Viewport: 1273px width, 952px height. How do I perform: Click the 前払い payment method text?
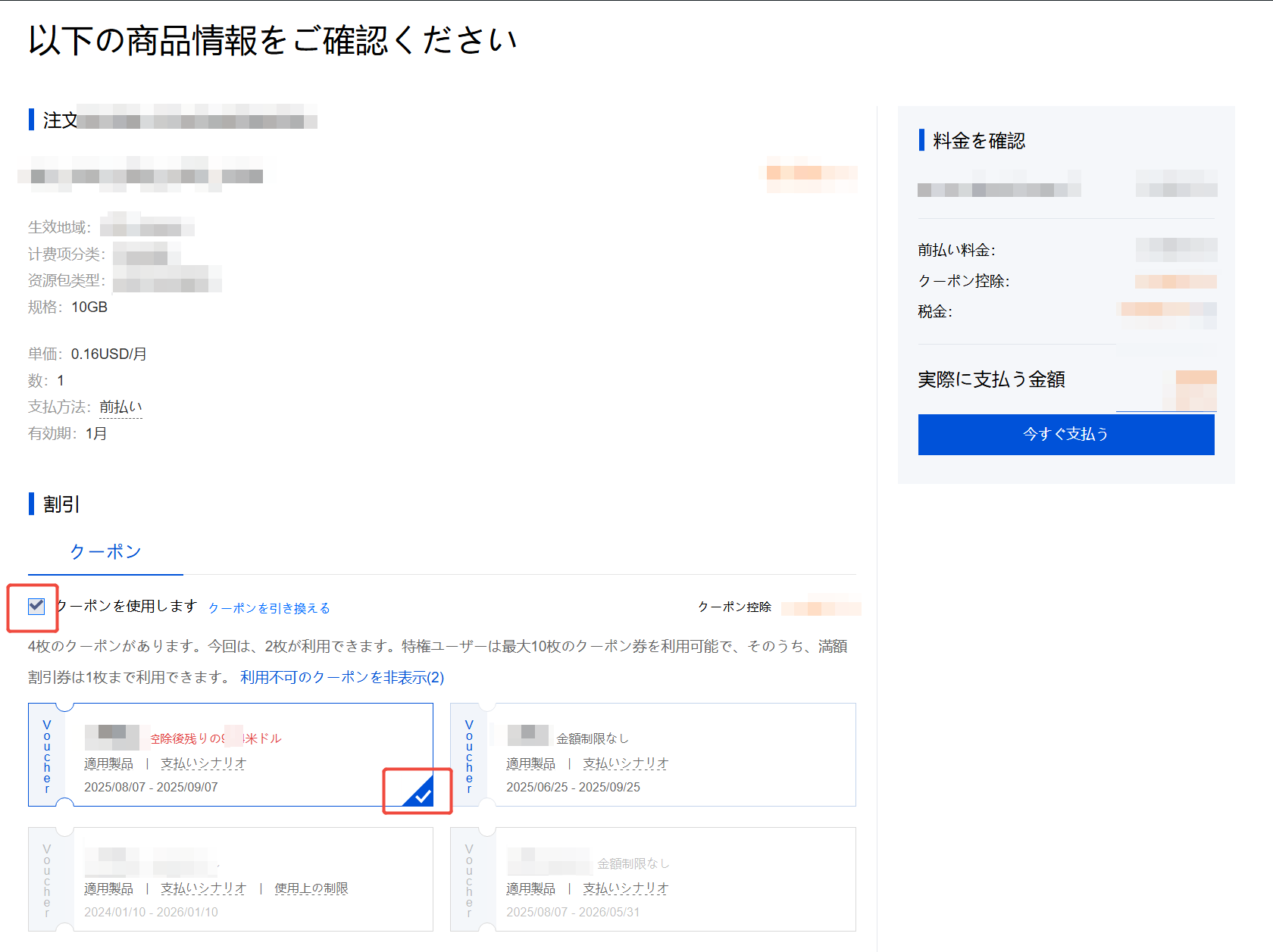click(x=120, y=407)
